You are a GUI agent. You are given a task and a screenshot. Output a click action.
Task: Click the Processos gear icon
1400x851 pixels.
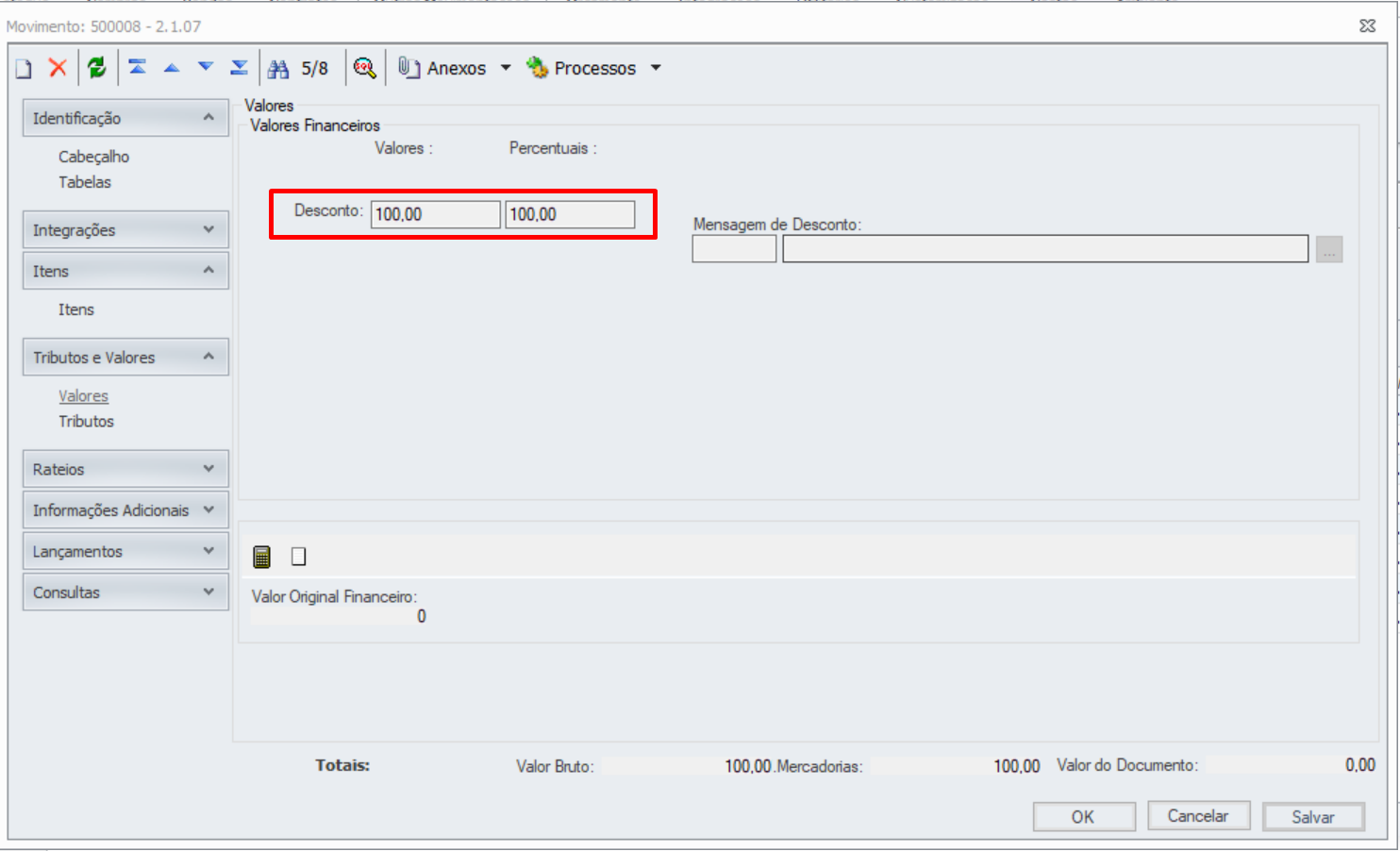click(537, 67)
